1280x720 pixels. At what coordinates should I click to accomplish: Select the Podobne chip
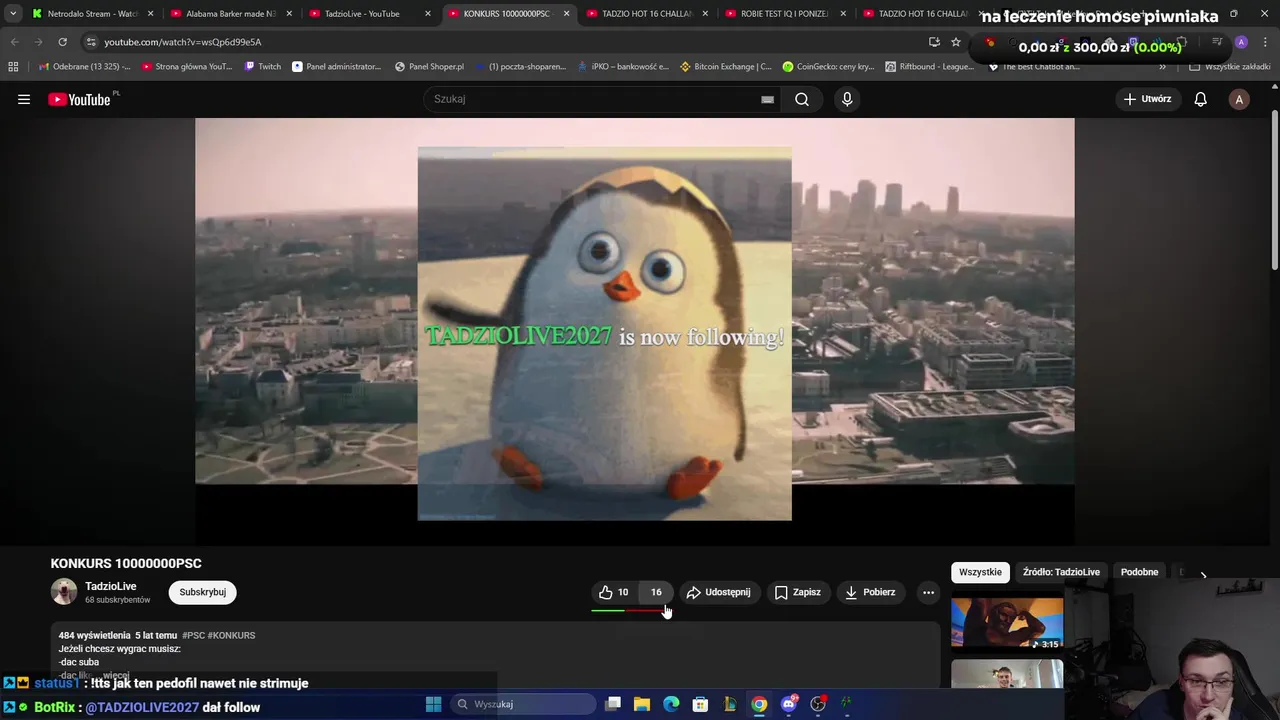[1139, 572]
